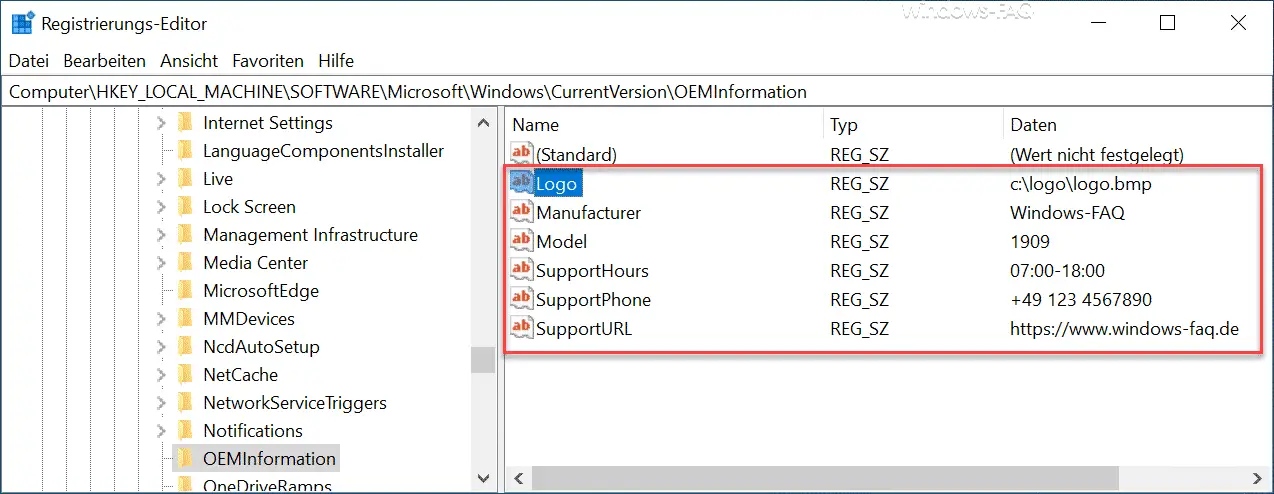Screen dimensions: 1274x494
Task: Click the Manufacturer value's string icon
Action: pos(522,212)
